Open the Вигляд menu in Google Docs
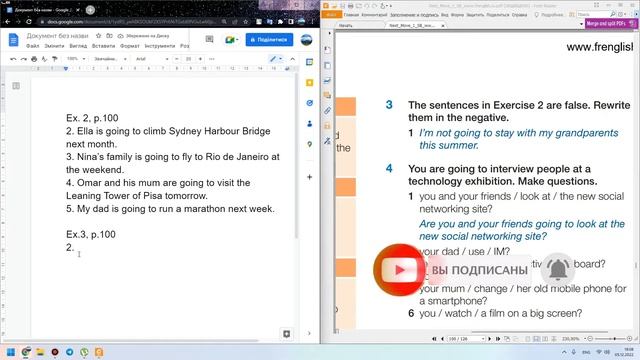 78,46
